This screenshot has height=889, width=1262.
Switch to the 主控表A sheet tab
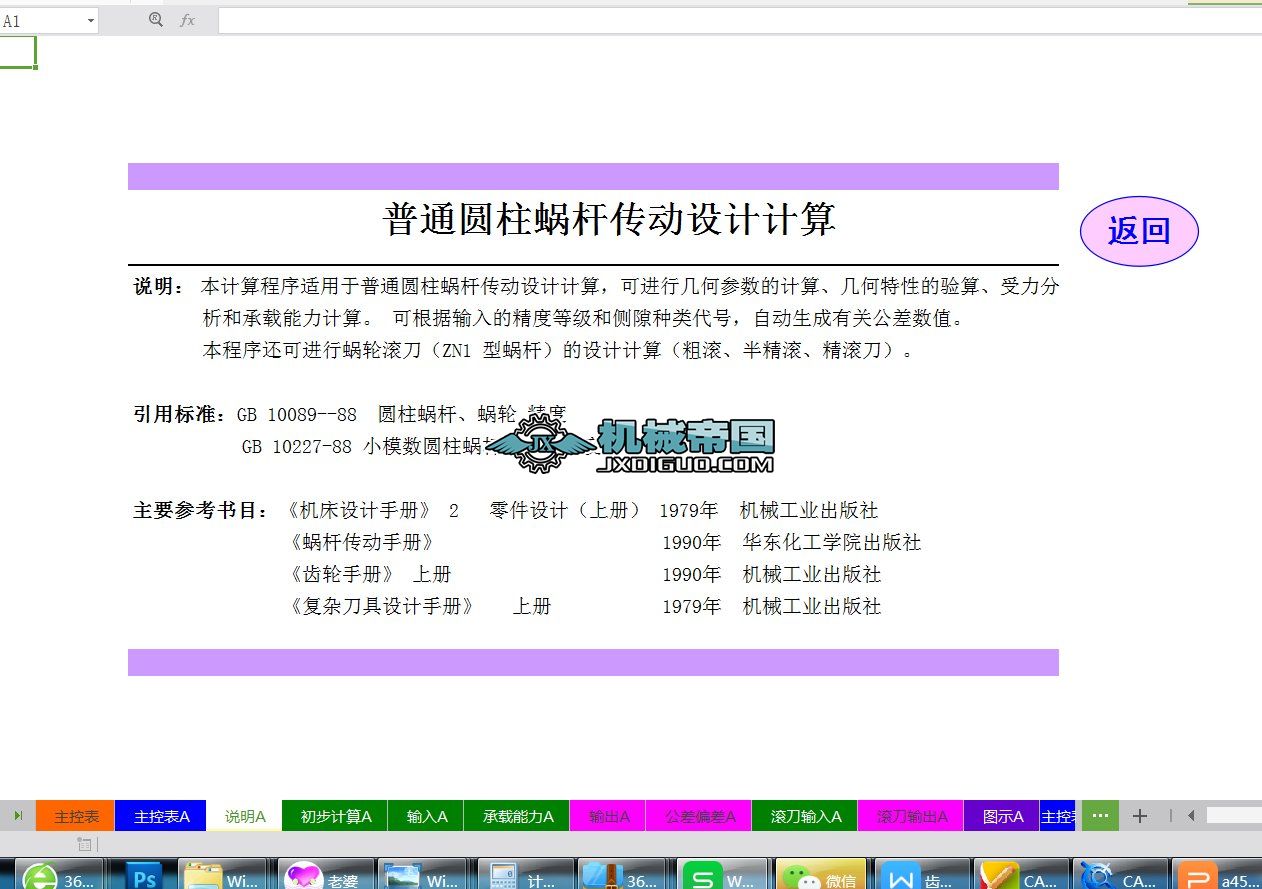click(x=162, y=816)
